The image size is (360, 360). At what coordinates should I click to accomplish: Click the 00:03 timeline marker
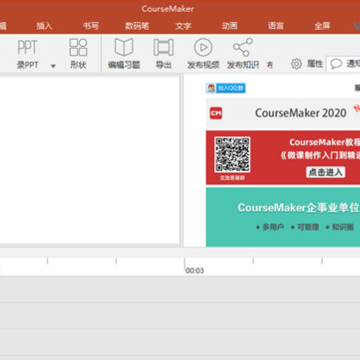coord(195,270)
